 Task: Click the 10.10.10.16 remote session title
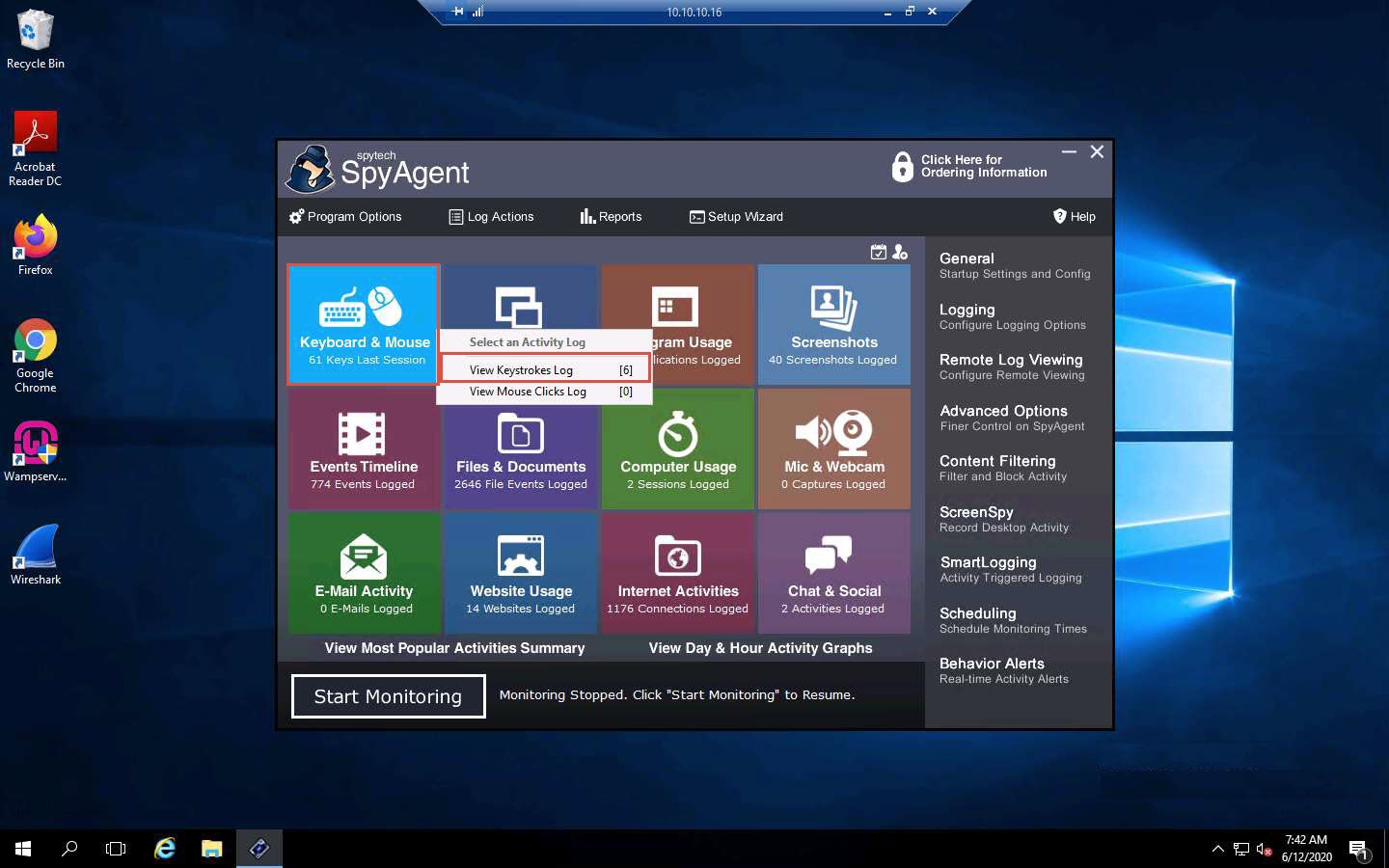point(694,13)
